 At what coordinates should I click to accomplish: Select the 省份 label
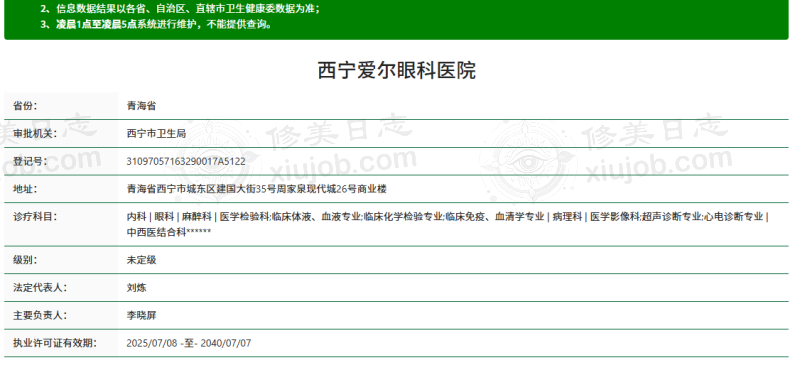coord(25,106)
